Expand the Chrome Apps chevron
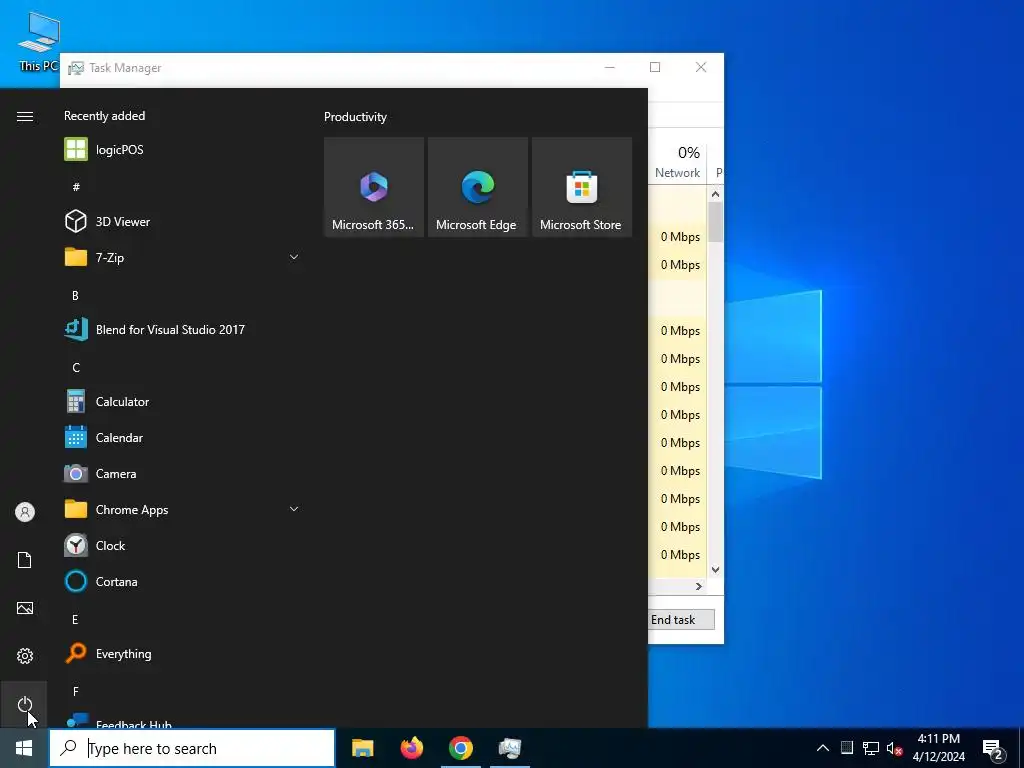 (294, 509)
